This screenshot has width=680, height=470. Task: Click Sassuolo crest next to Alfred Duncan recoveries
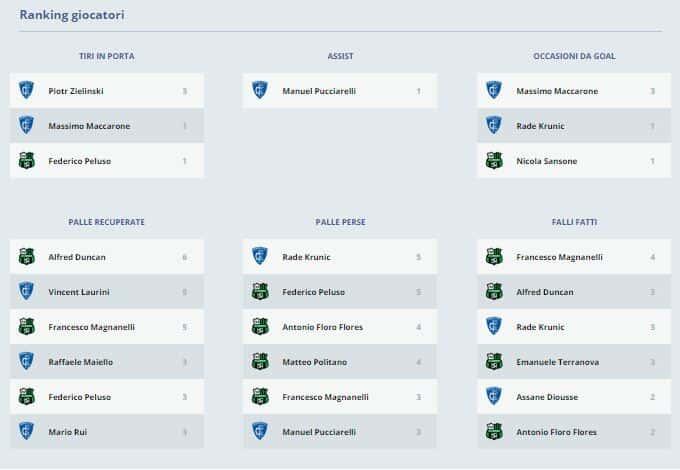27,257
